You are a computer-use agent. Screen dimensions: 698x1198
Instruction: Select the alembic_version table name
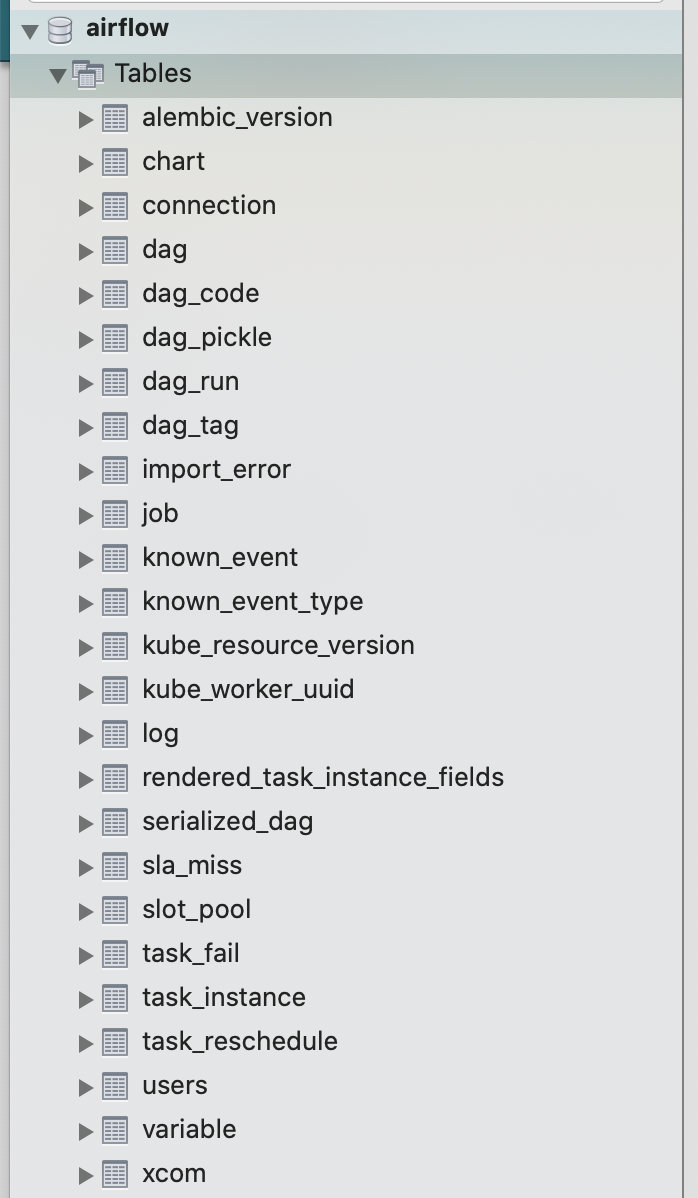pyautogui.click(x=237, y=118)
